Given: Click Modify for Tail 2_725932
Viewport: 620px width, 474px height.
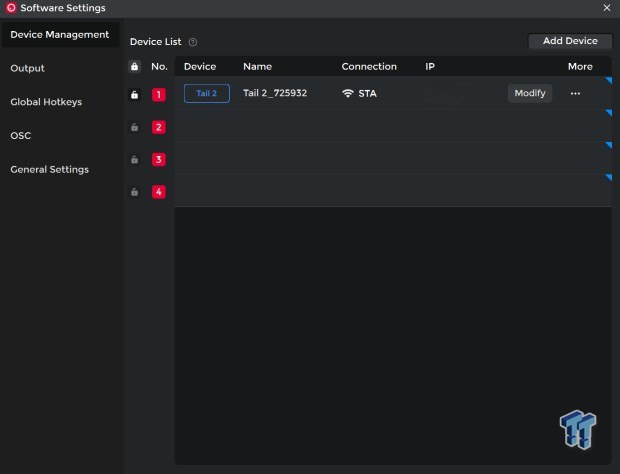Looking at the screenshot, I should pos(529,93).
